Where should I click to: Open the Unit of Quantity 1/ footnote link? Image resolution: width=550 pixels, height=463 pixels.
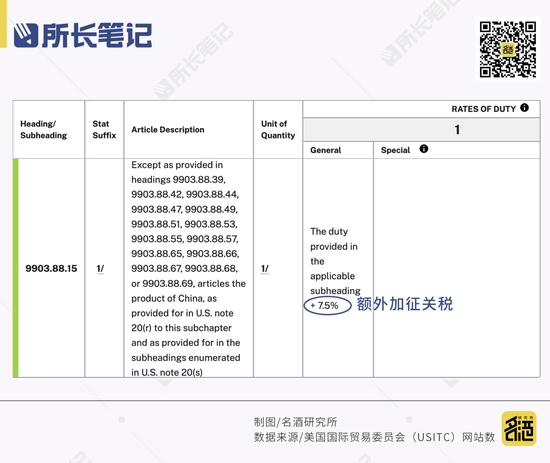pyautogui.click(x=265, y=269)
